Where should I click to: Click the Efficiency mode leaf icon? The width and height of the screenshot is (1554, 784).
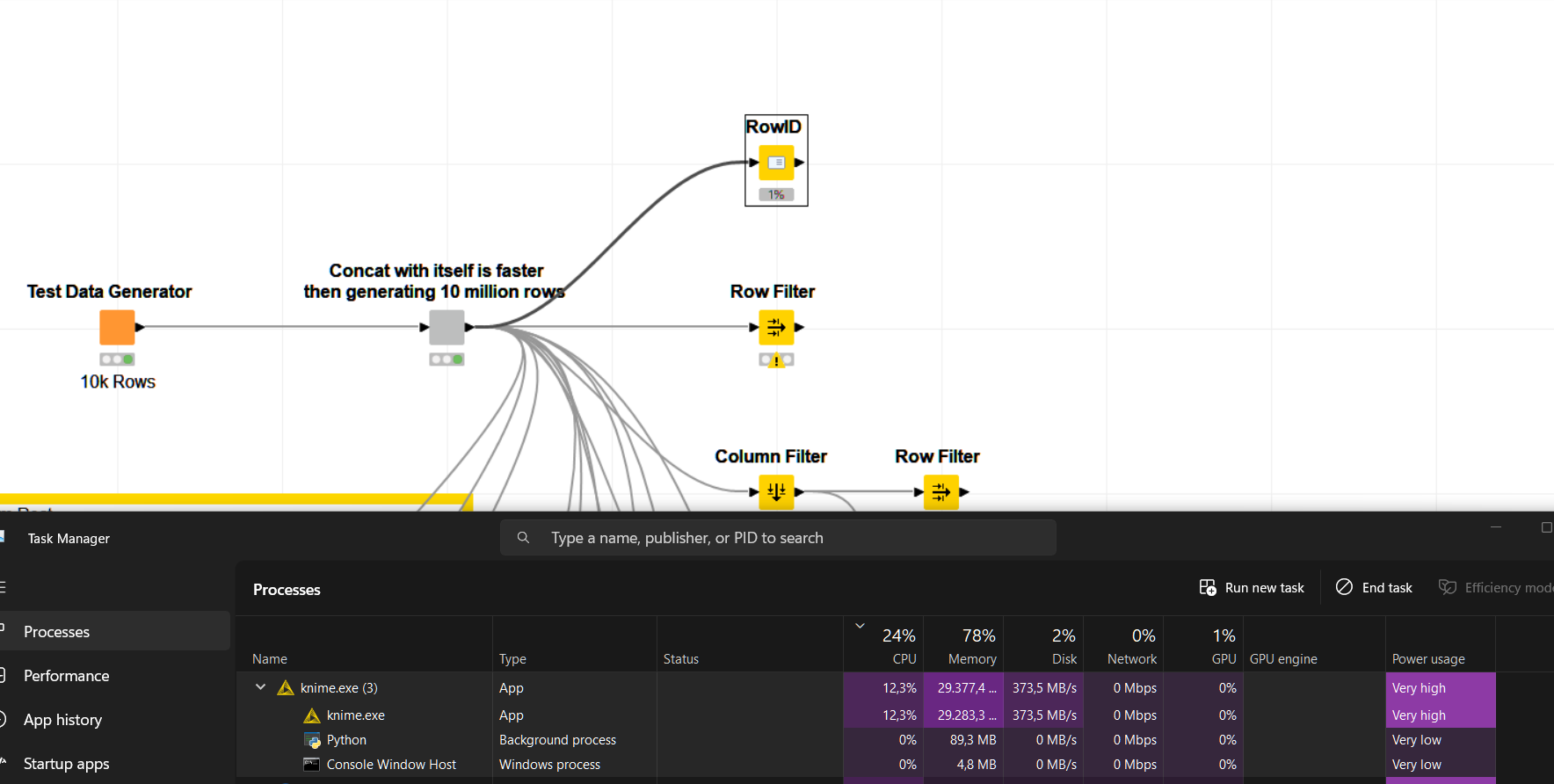(x=1447, y=586)
